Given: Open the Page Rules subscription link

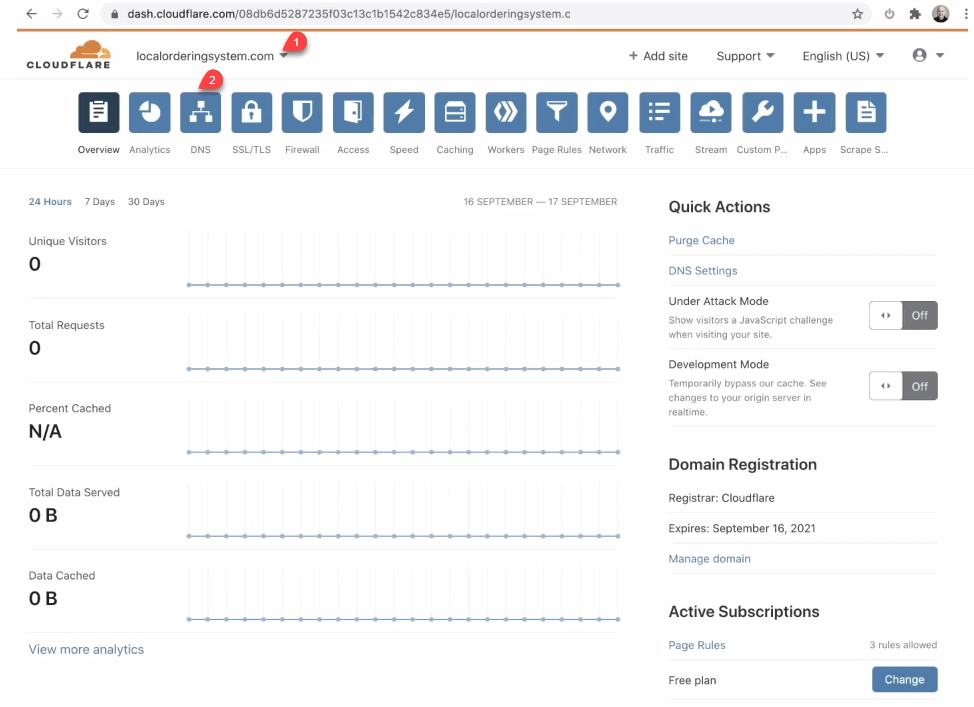Looking at the screenshot, I should click(697, 645).
